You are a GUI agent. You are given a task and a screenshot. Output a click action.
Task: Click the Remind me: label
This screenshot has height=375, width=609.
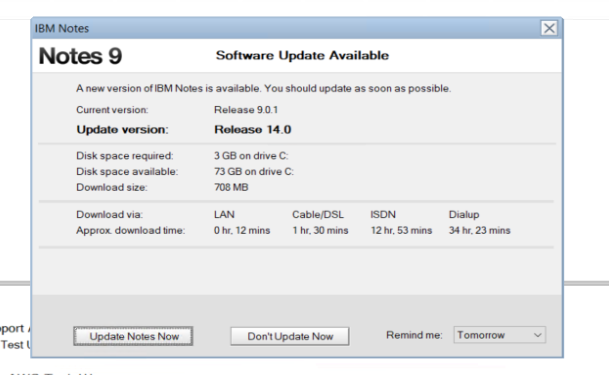[x=414, y=335]
